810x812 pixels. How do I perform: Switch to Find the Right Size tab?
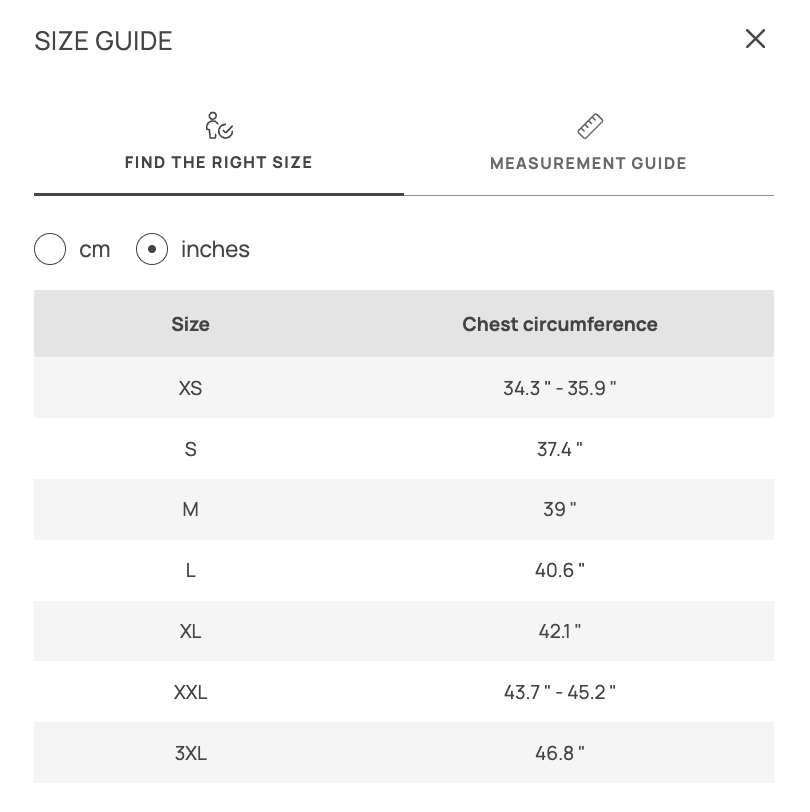(x=219, y=162)
